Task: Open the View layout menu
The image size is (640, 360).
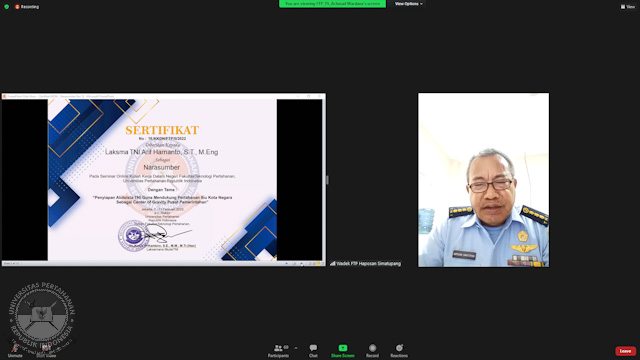Action: [x=628, y=7]
